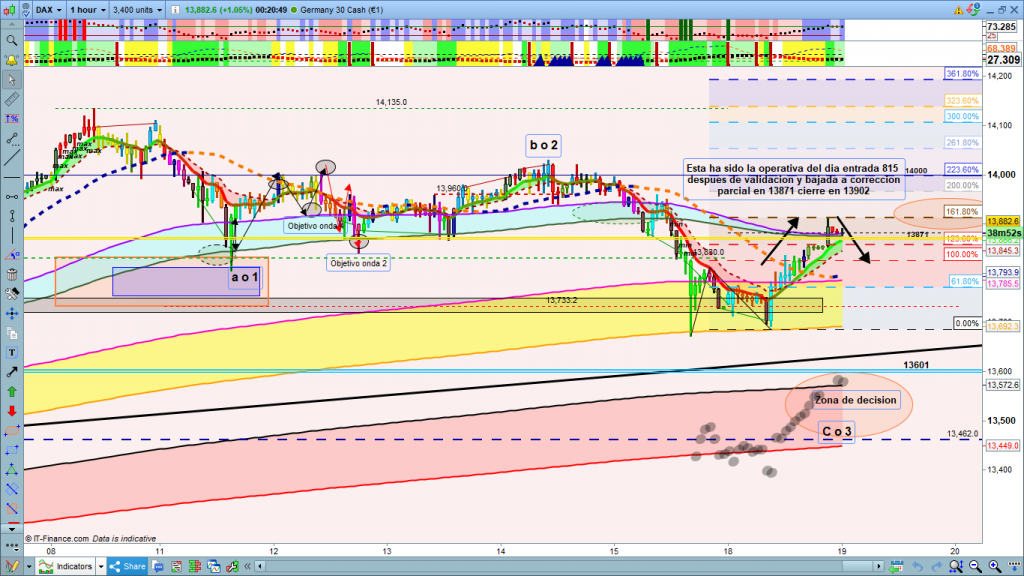
Task: Click the 13,882.6 current price label
Action: [1001, 221]
